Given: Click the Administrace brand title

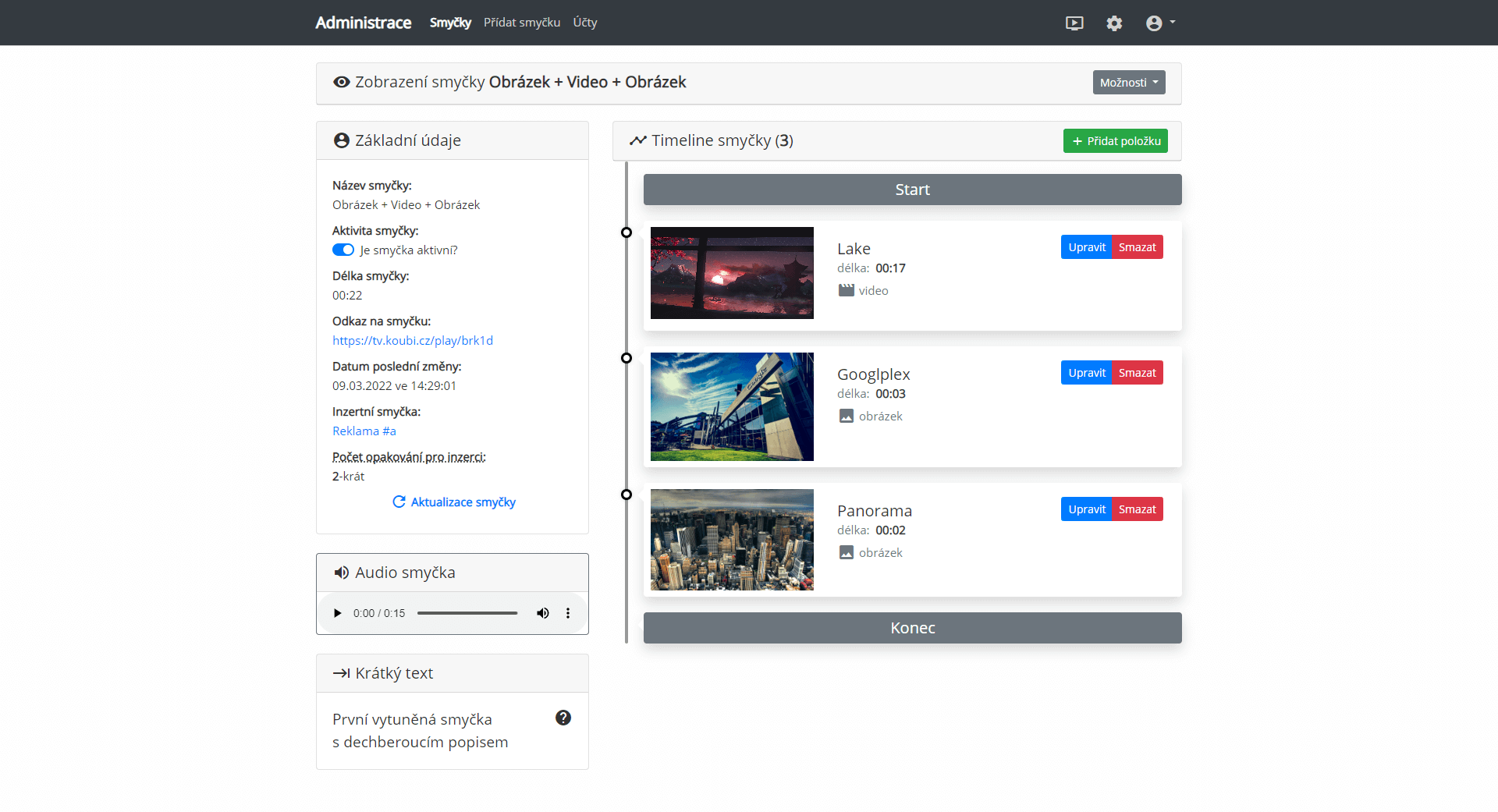Looking at the screenshot, I should pos(363,23).
